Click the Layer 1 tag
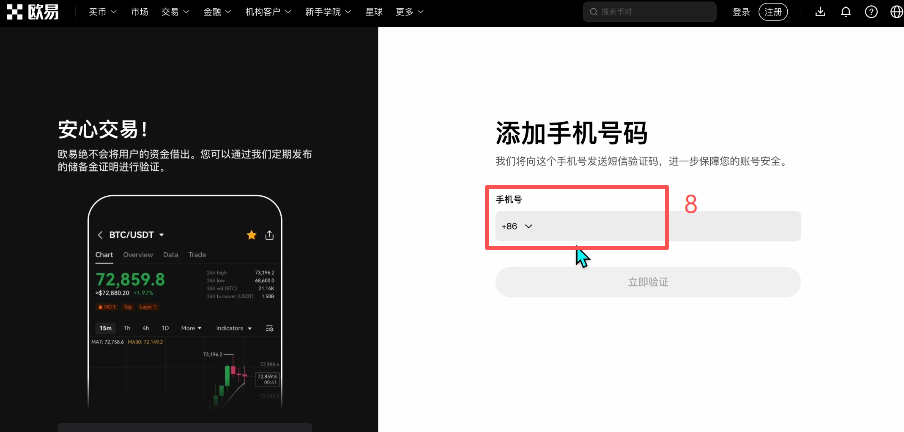 click(148, 307)
